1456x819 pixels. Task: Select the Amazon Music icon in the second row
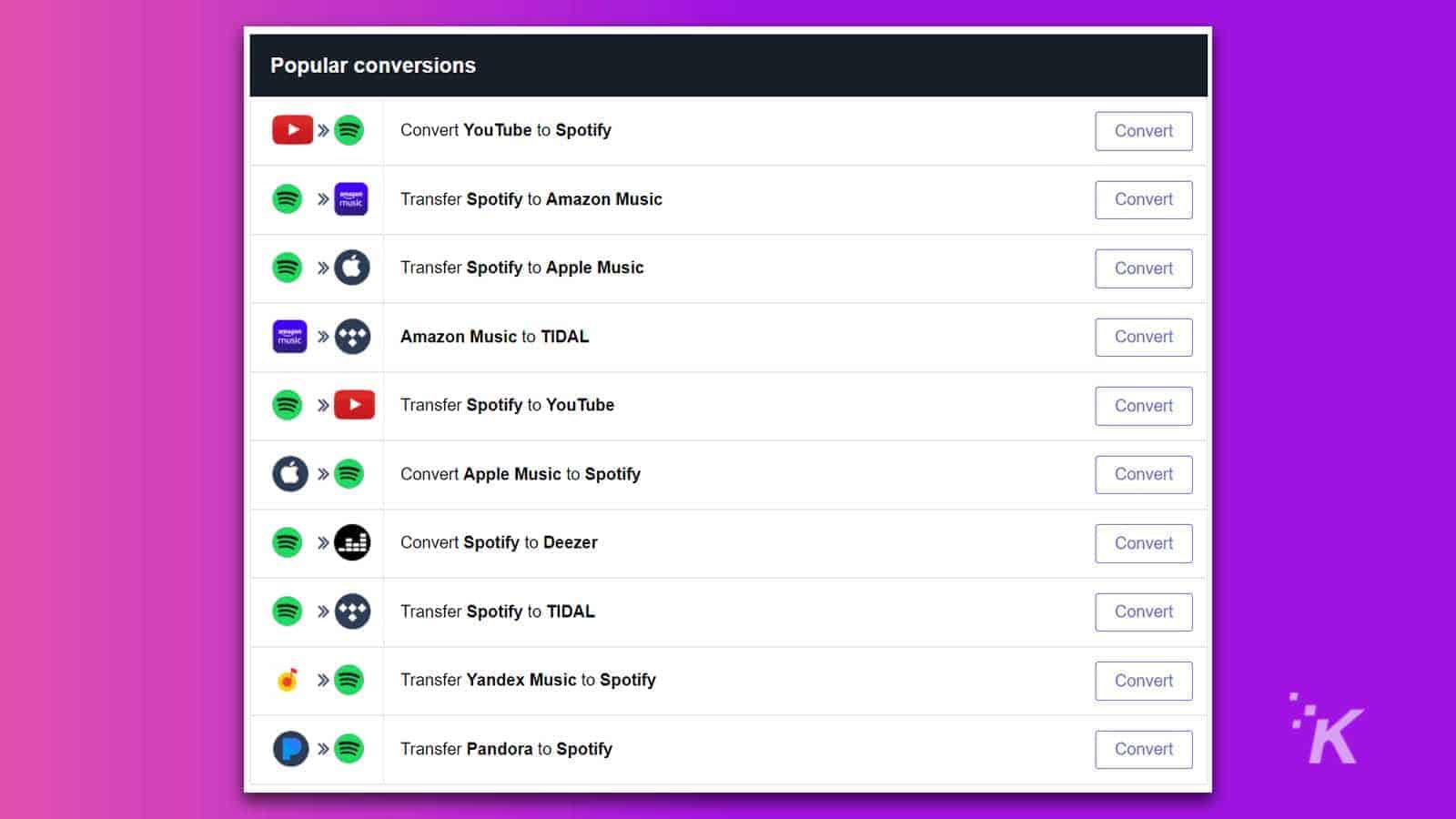(x=353, y=199)
